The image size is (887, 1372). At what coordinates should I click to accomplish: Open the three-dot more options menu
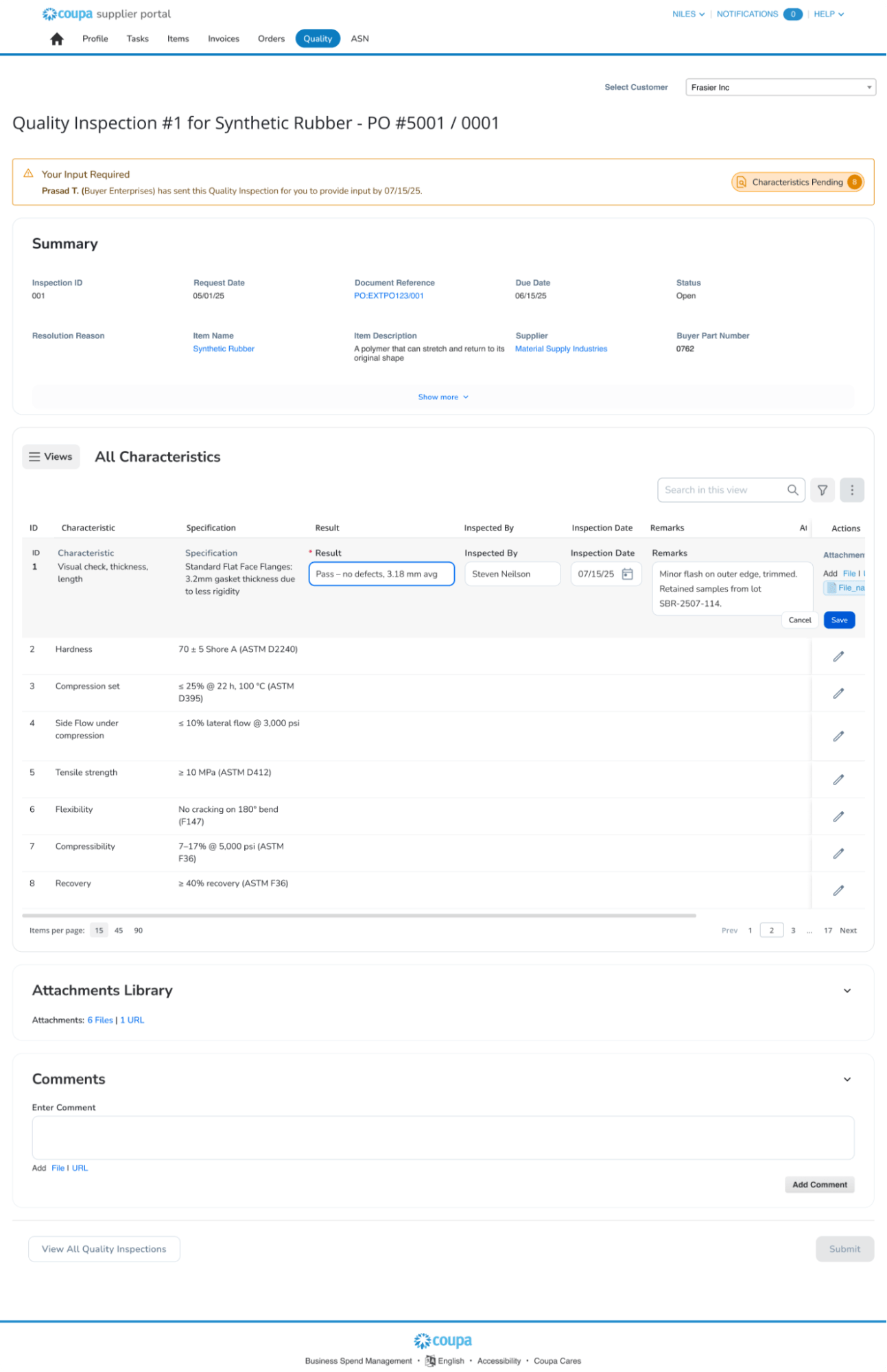tap(852, 490)
